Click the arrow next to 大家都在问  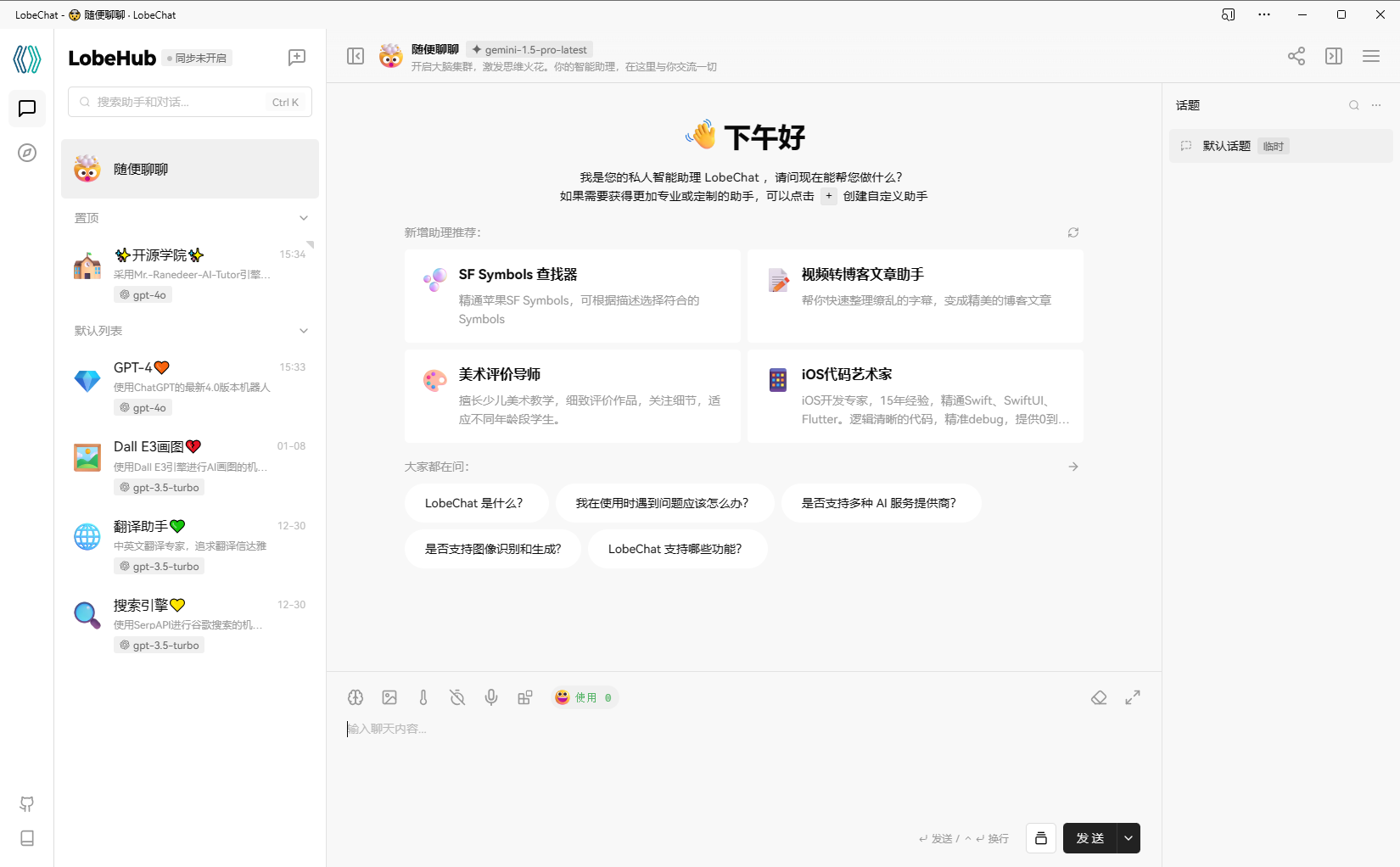[x=1073, y=467]
